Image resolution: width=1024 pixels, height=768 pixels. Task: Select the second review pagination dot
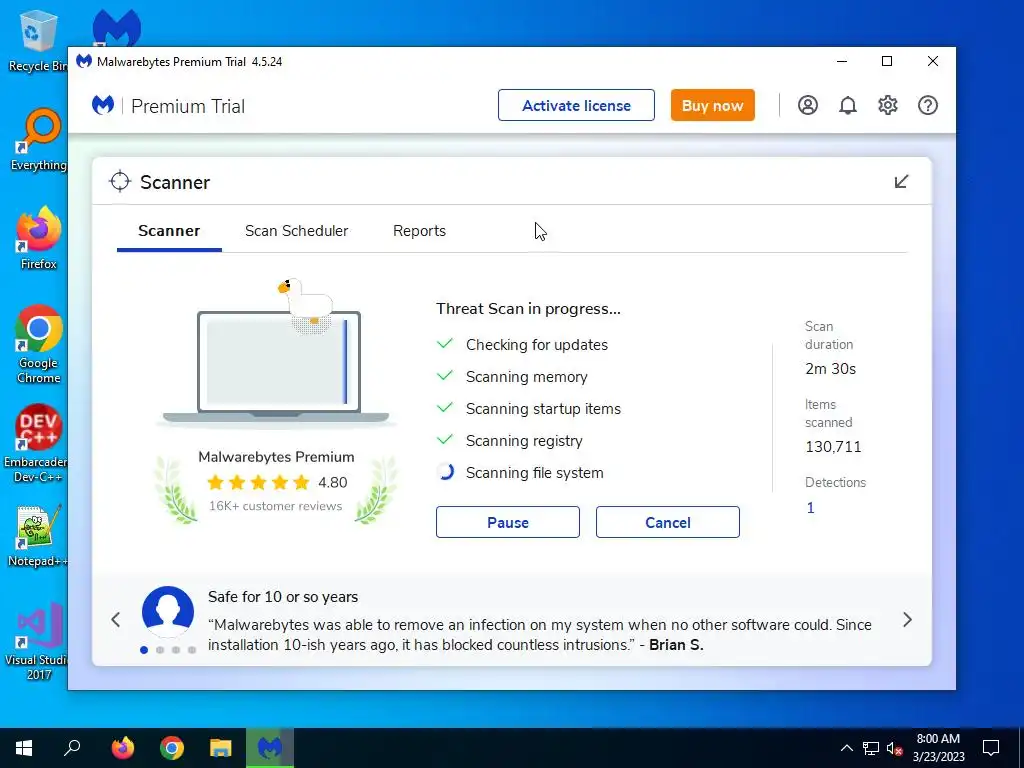point(160,650)
